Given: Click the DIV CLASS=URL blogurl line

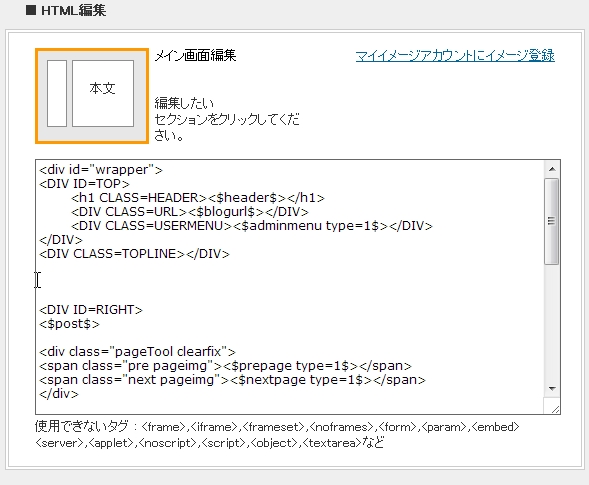Looking at the screenshot, I should 189,212.
